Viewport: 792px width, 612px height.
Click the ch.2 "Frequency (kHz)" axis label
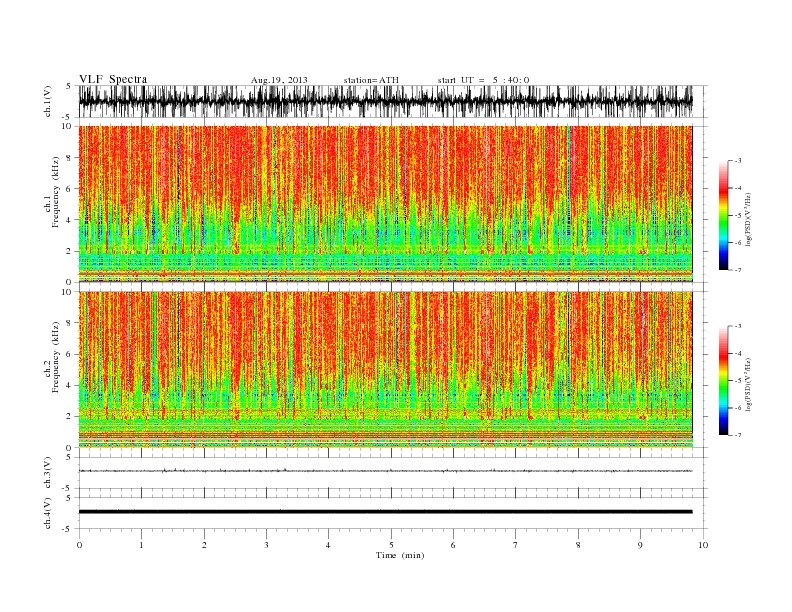[x=56, y=357]
